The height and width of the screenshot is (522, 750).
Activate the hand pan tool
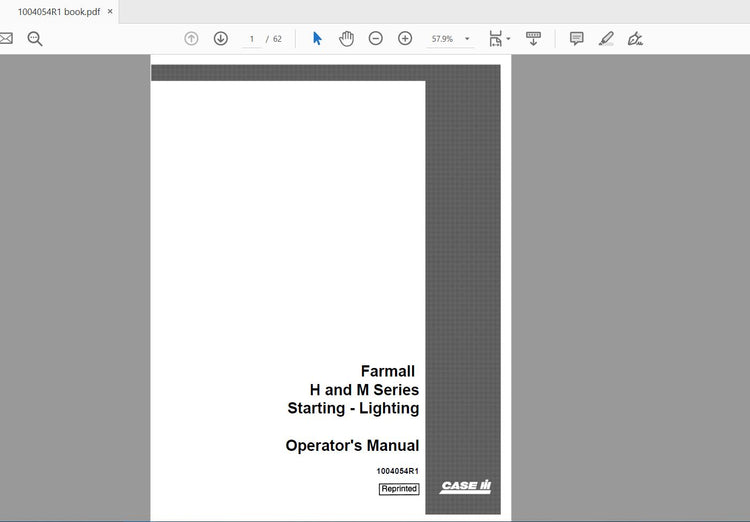[346, 38]
